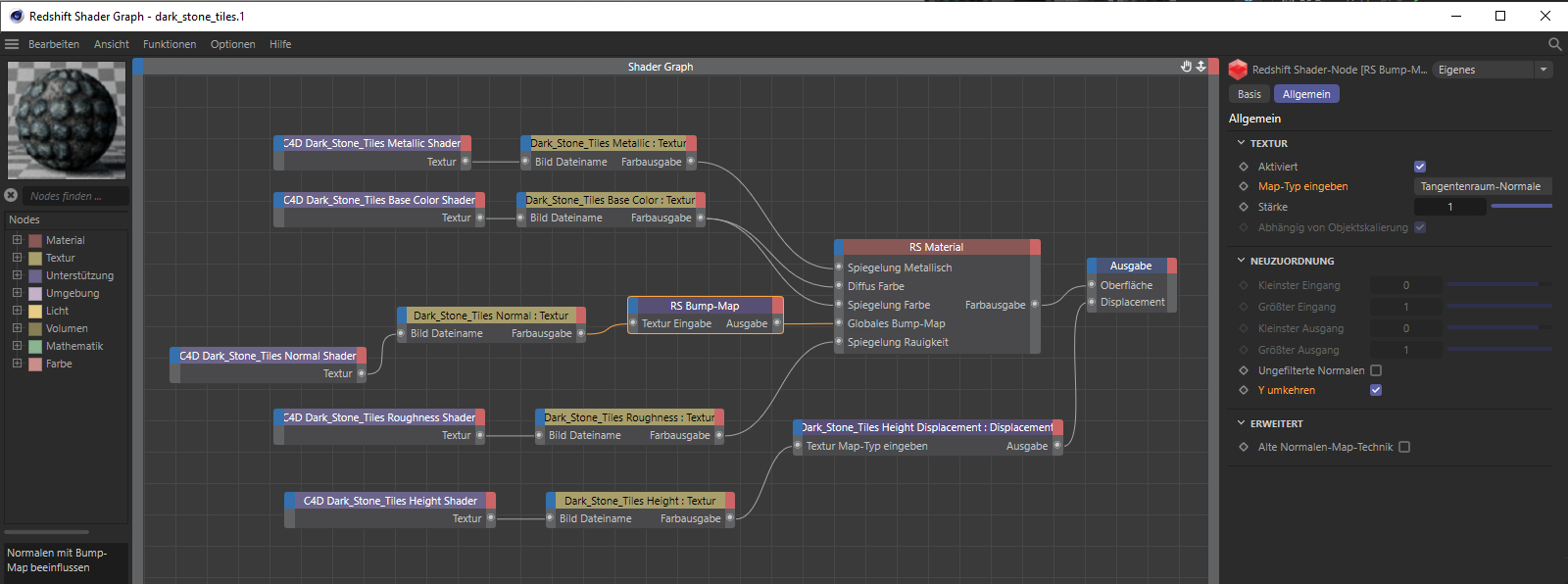Click Ausgabe port of Height Displacement node
This screenshot has width=1568, height=584.
pyautogui.click(x=1057, y=446)
